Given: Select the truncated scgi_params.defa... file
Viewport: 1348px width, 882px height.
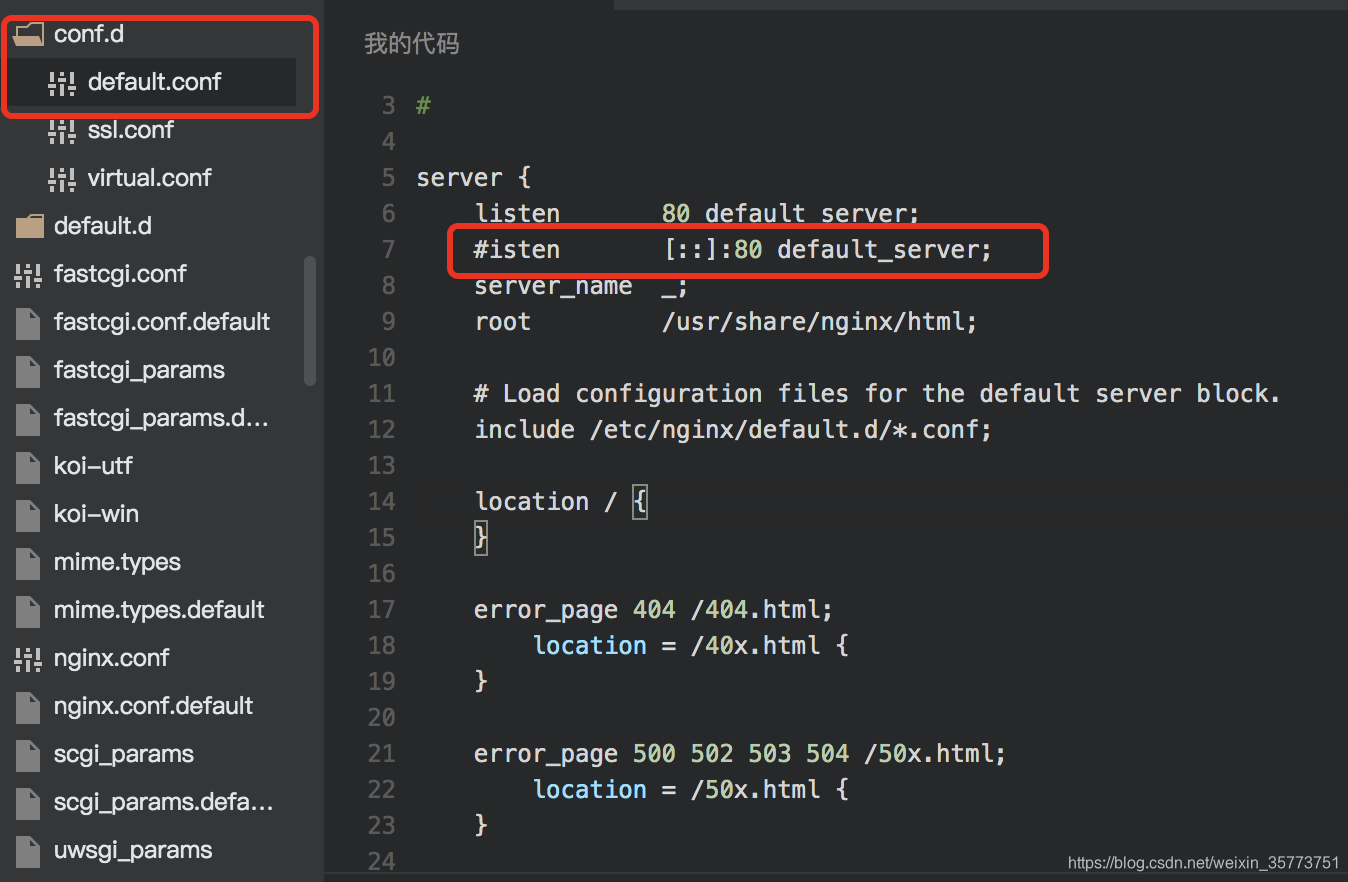Looking at the screenshot, I should [x=164, y=802].
